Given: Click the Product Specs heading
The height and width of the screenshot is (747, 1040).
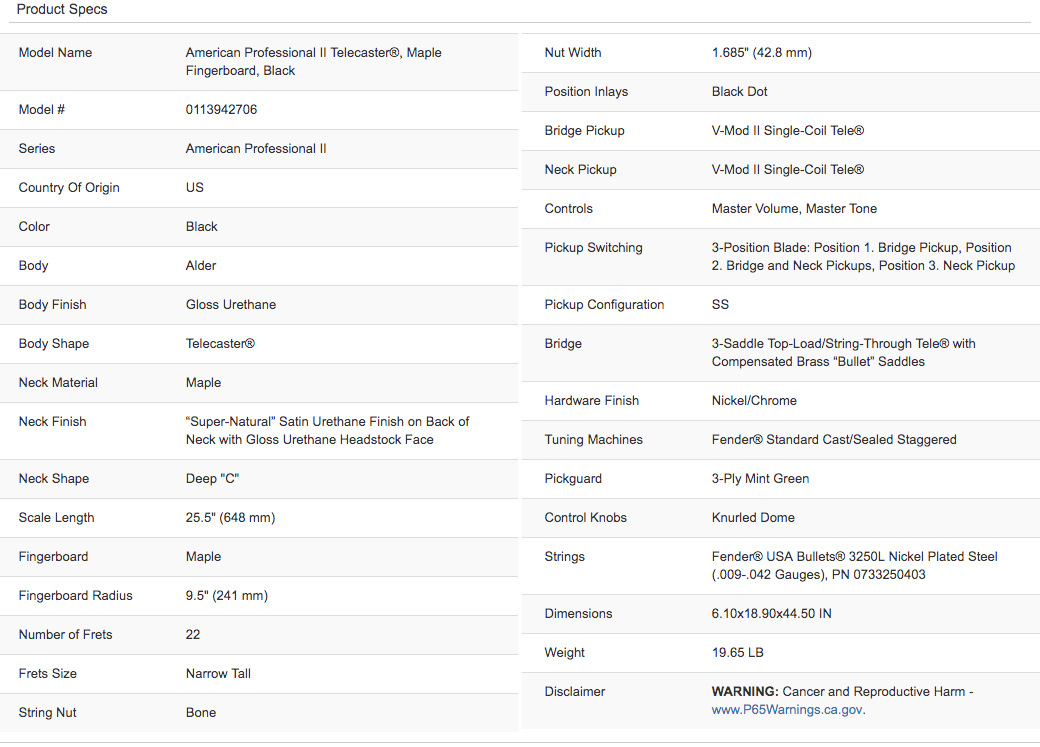Looking at the screenshot, I should (x=62, y=9).
